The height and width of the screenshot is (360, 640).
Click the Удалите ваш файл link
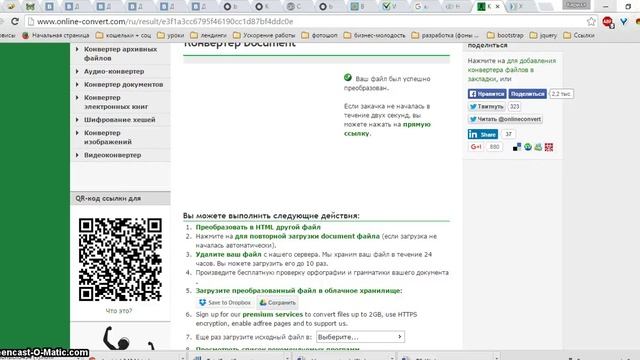[228, 254]
